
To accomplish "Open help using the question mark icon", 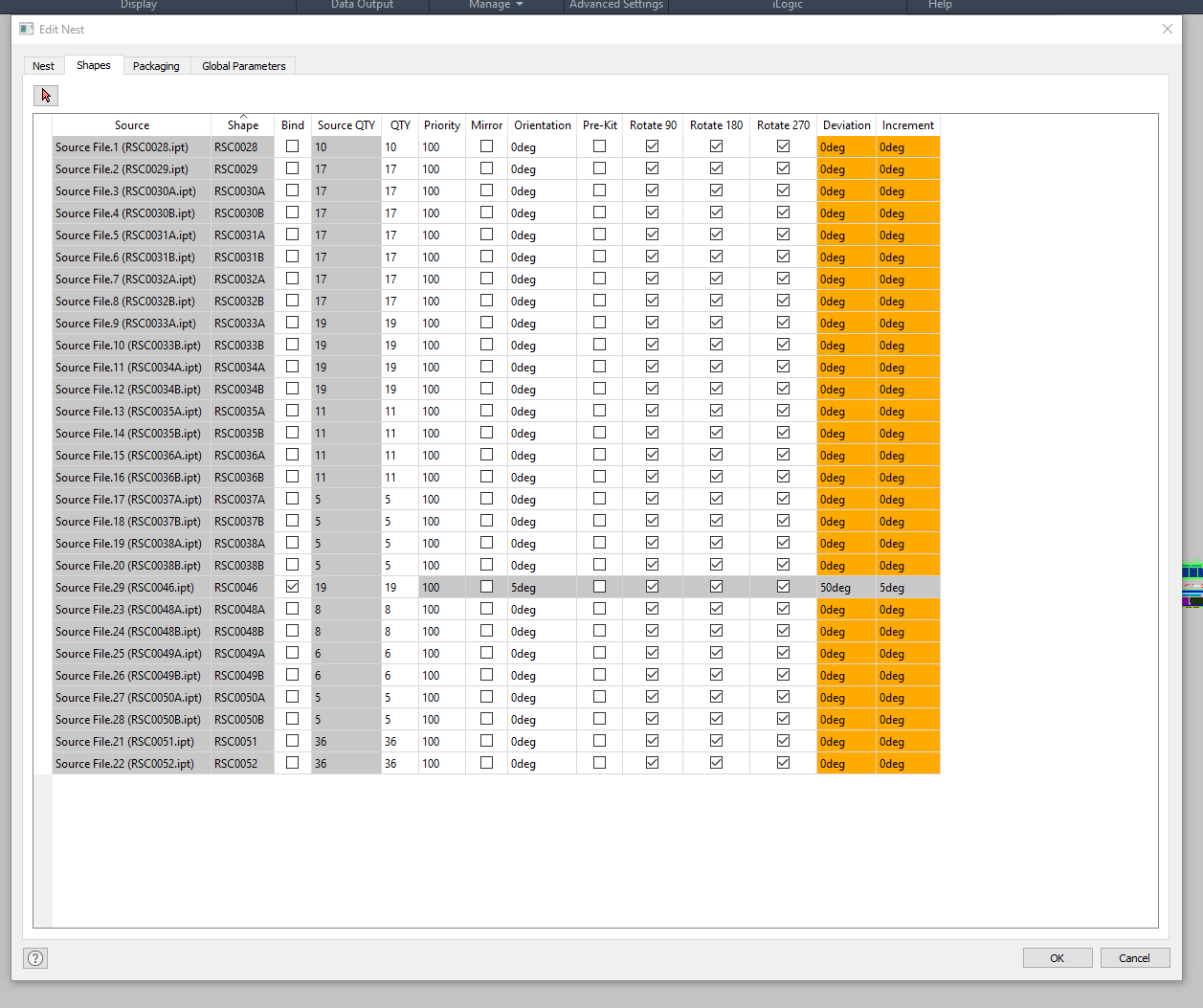I will [34, 957].
